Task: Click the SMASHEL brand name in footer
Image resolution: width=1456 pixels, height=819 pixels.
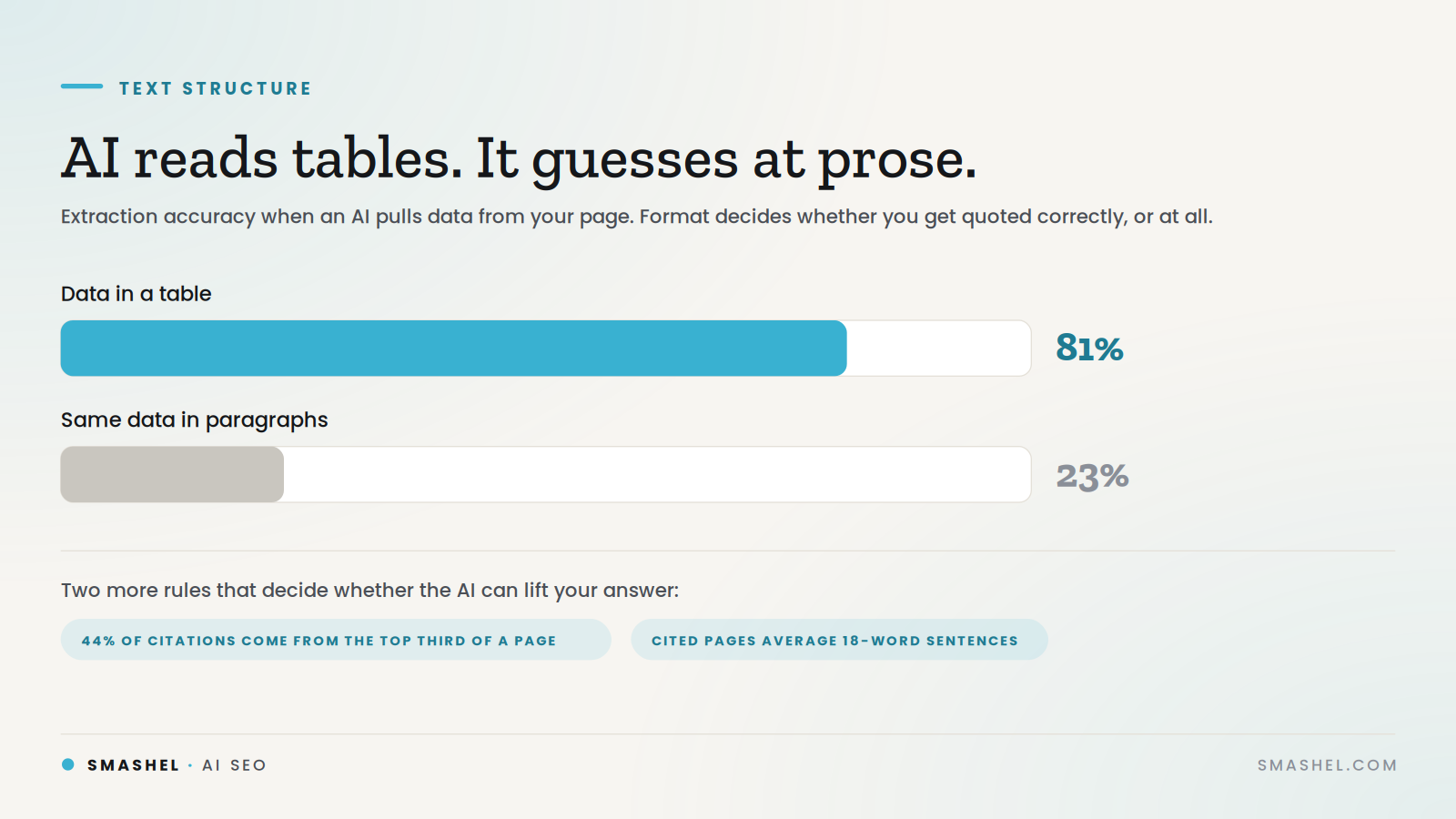Action: pyautogui.click(x=133, y=765)
